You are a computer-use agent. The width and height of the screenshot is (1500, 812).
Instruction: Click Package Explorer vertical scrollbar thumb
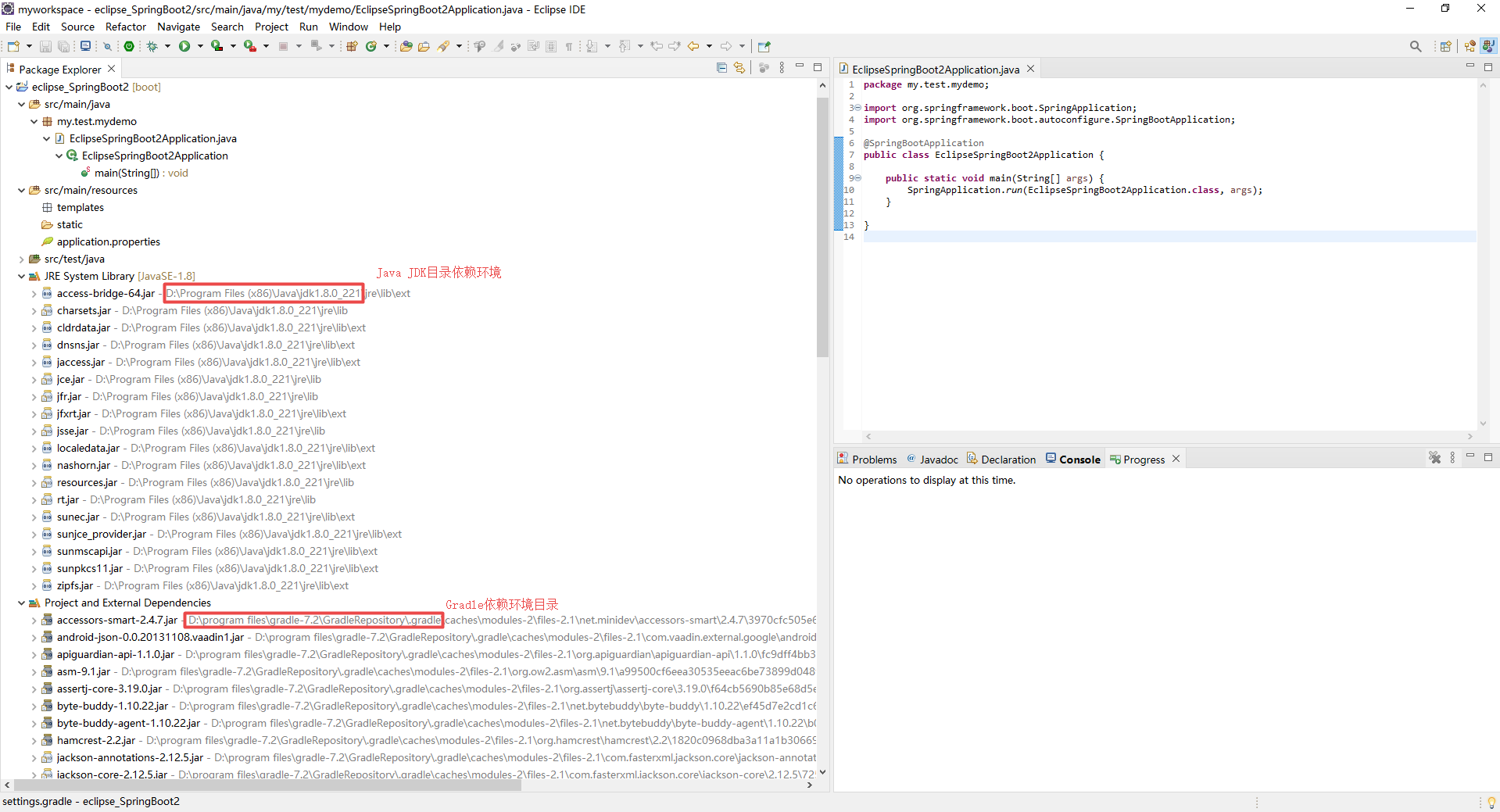[x=822, y=227]
